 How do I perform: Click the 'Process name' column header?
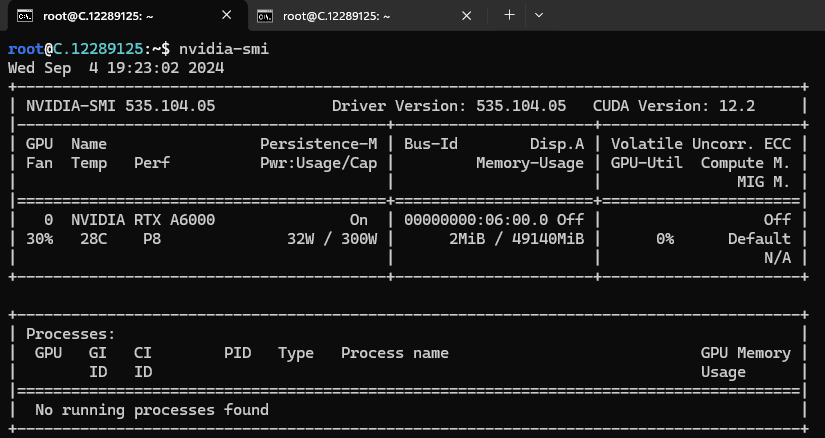[395, 353]
